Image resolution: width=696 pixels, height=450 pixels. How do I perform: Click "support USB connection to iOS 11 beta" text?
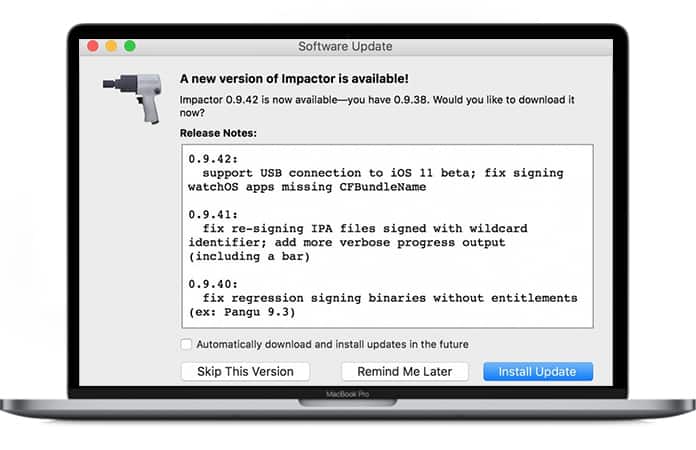pos(339,173)
